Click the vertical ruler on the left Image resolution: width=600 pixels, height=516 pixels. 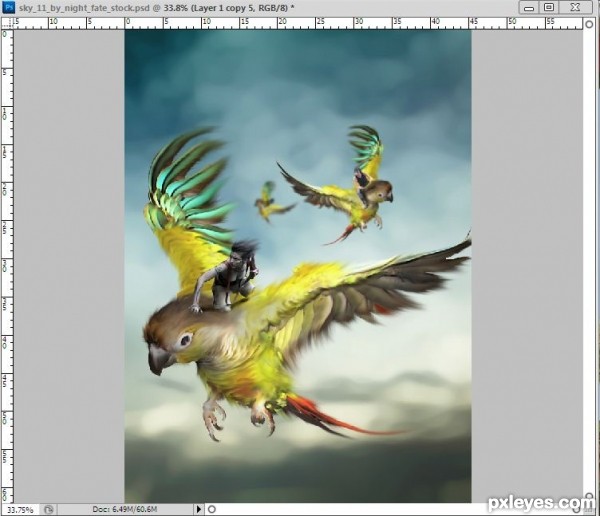point(7,266)
